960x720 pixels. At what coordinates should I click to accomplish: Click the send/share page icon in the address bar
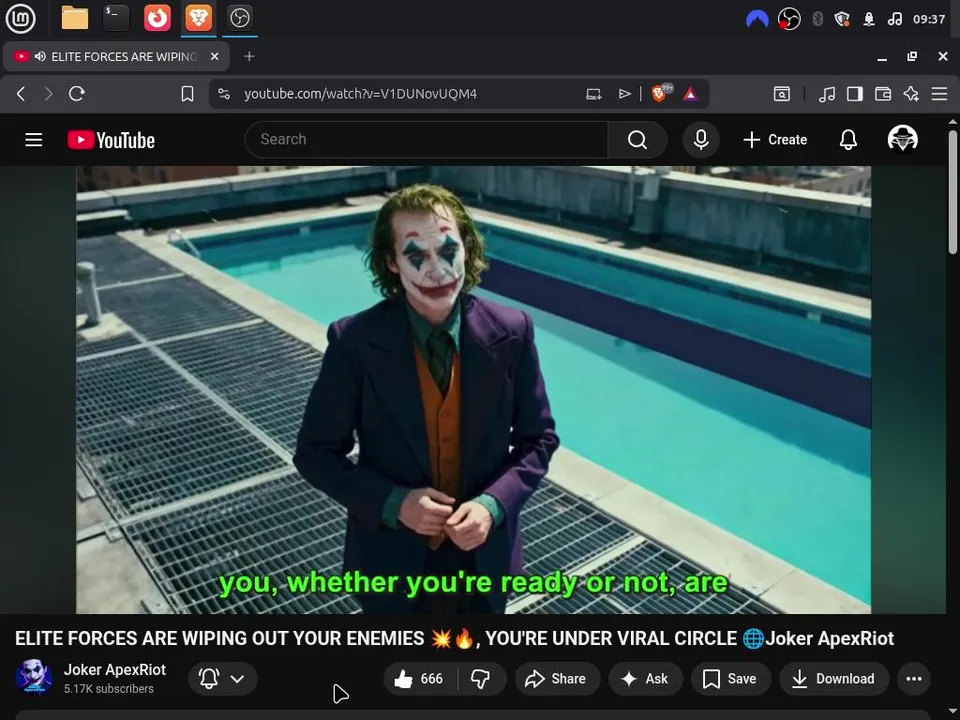click(x=624, y=94)
